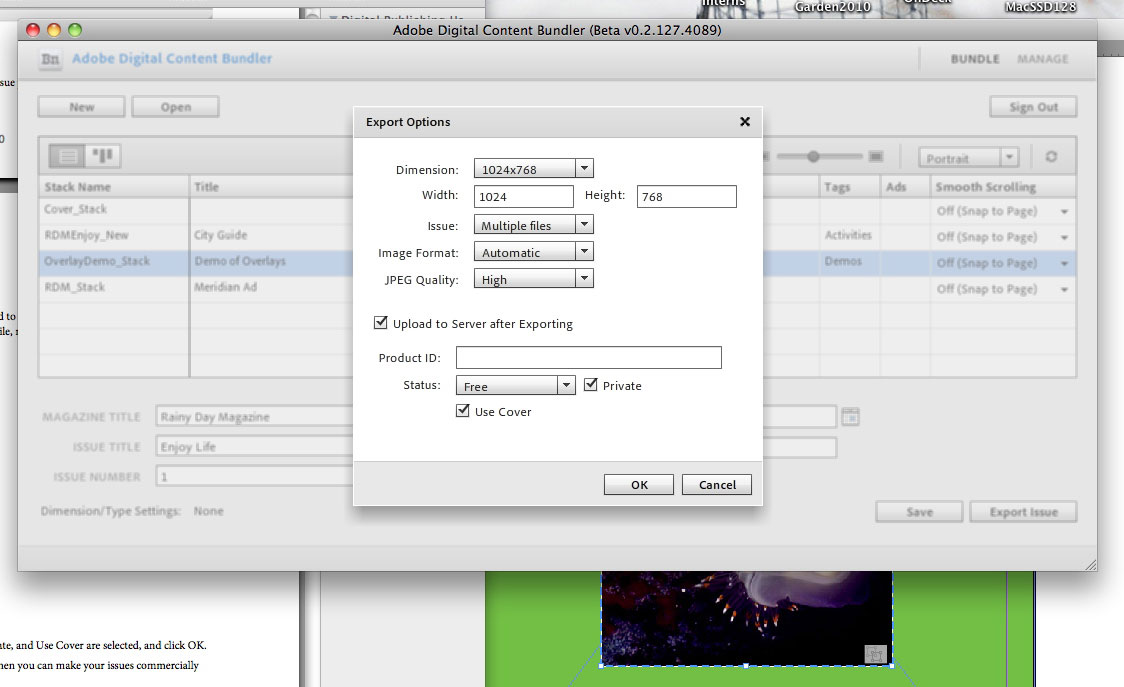
Task: Click the Open button
Action: 176,107
